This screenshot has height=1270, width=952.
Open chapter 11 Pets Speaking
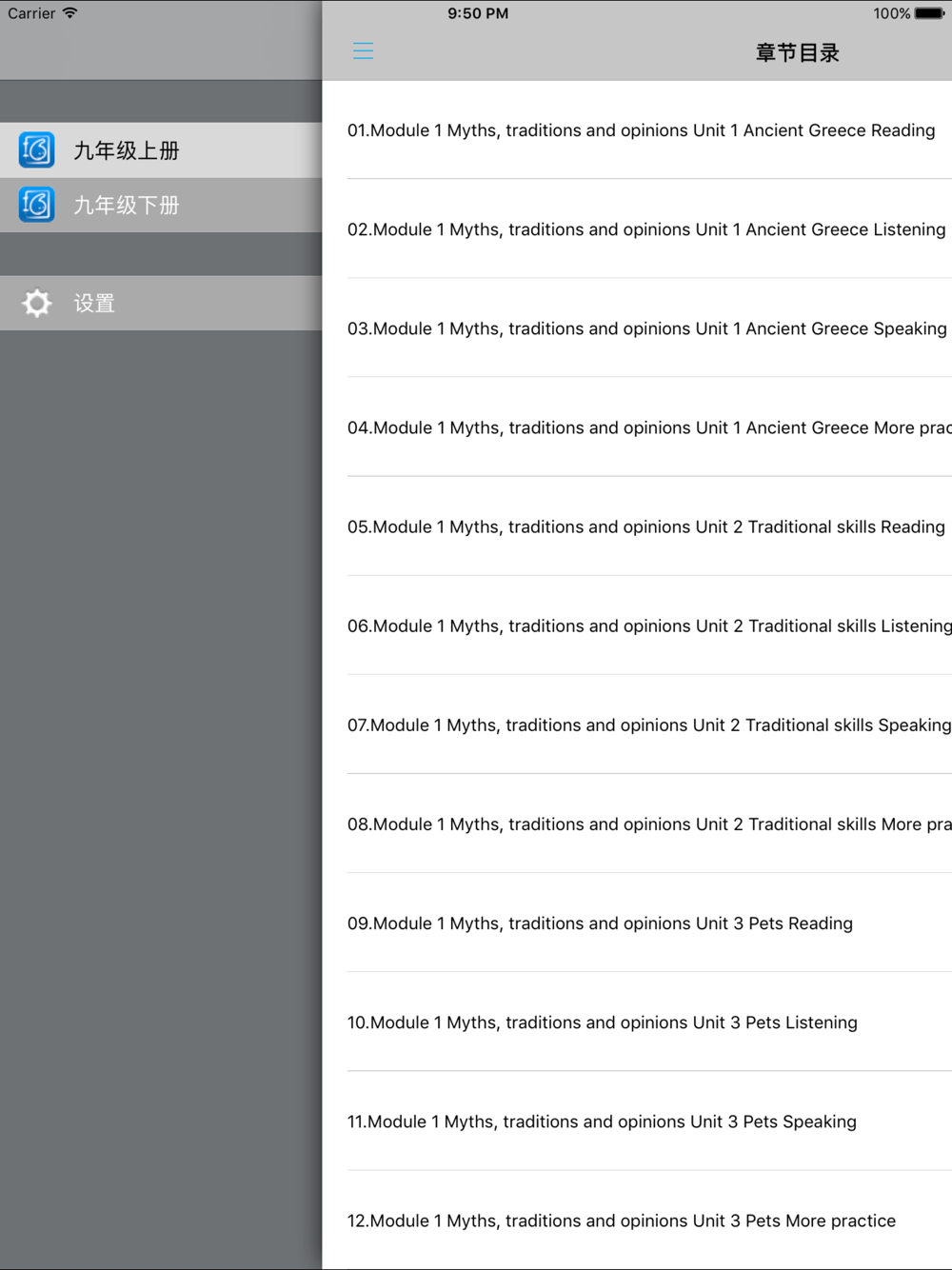649,1121
